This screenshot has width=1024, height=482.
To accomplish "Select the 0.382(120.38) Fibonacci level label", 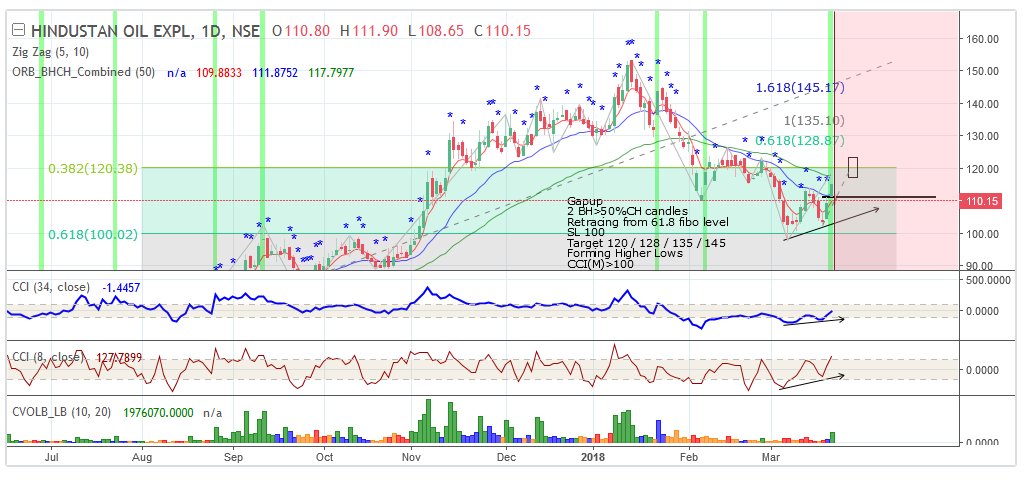I will click(x=92, y=169).
